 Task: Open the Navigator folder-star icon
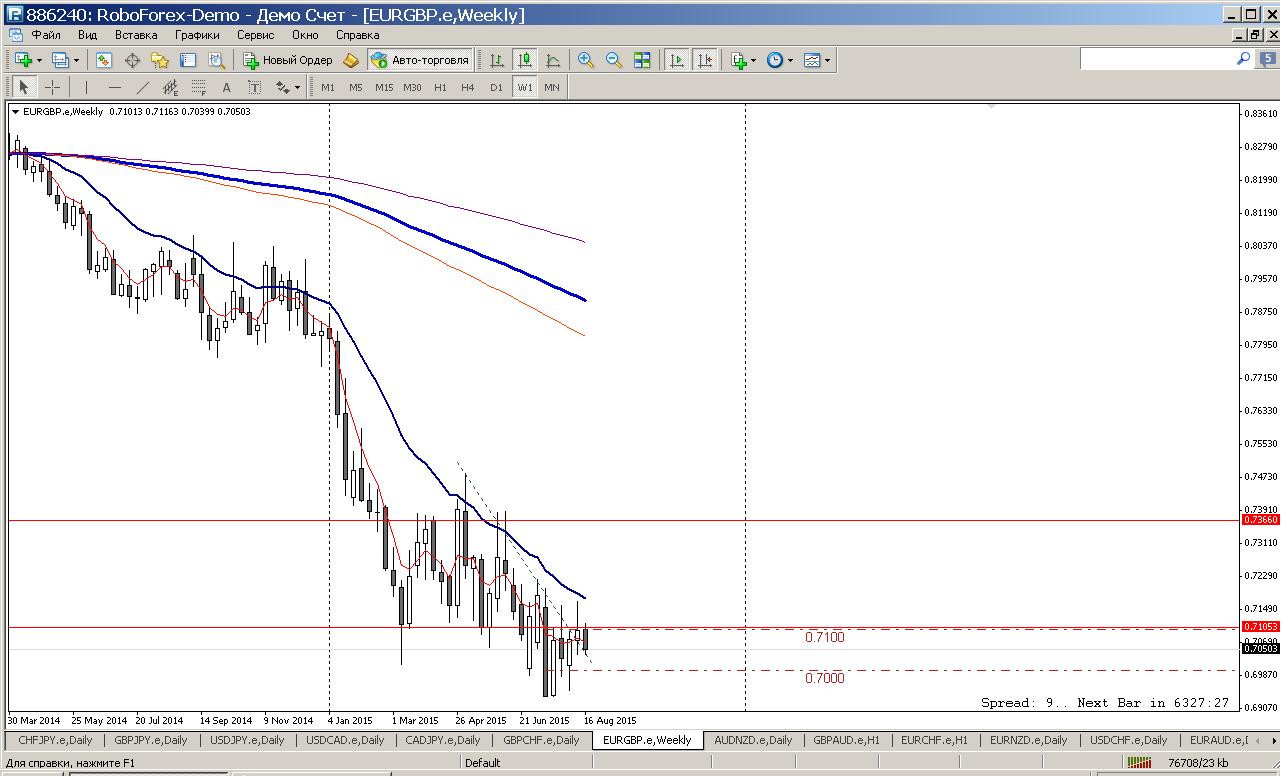pyautogui.click(x=160, y=60)
